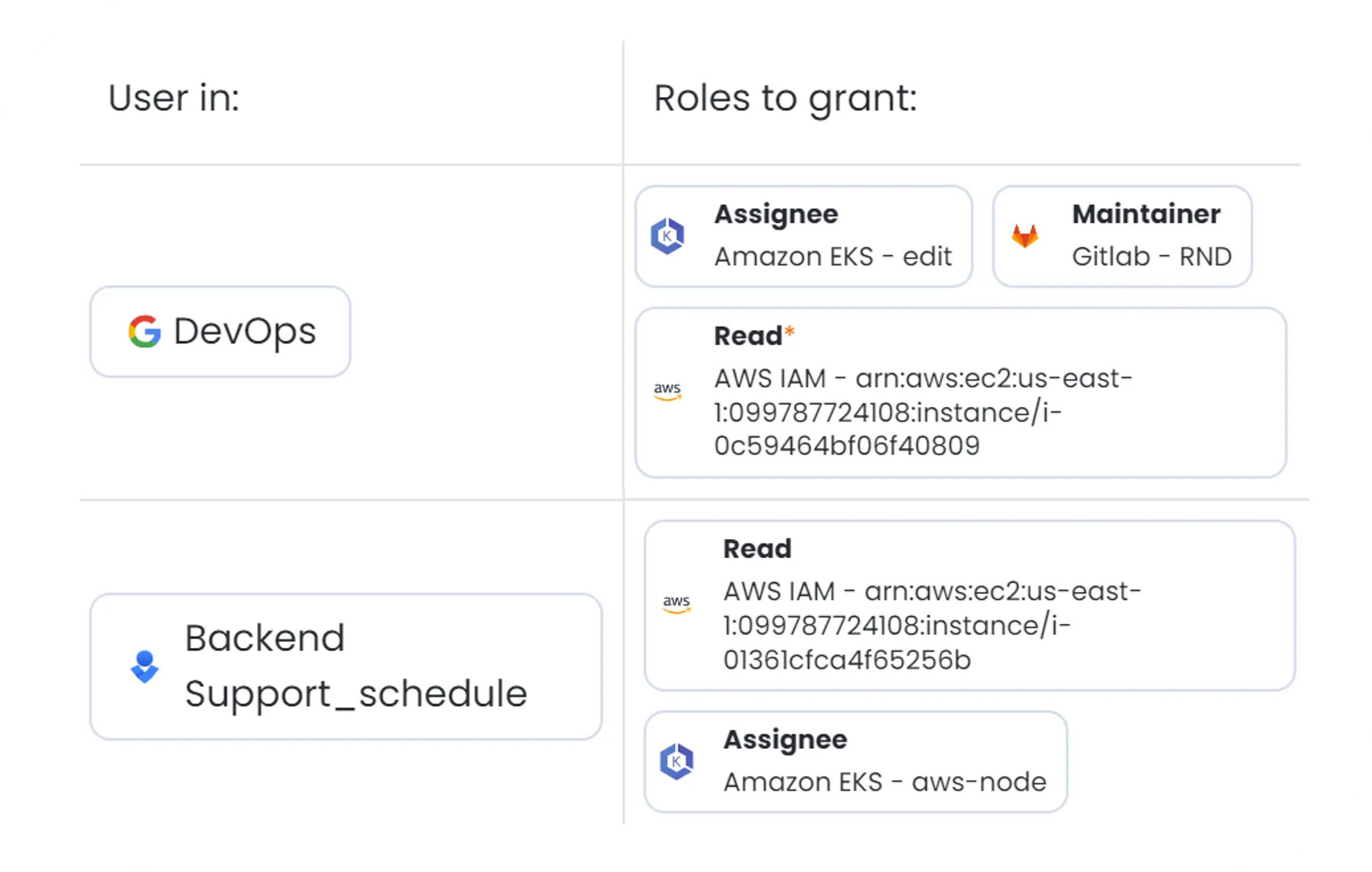This screenshot has height=872, width=1372.
Task: Click the EKS icon next to 'Amazon EKS - edit'
Action: click(x=667, y=236)
